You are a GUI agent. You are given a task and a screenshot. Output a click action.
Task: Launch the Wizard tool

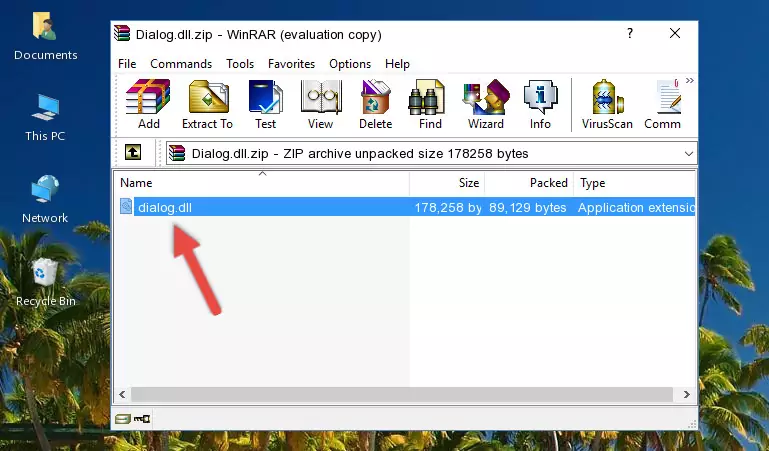coord(486,104)
